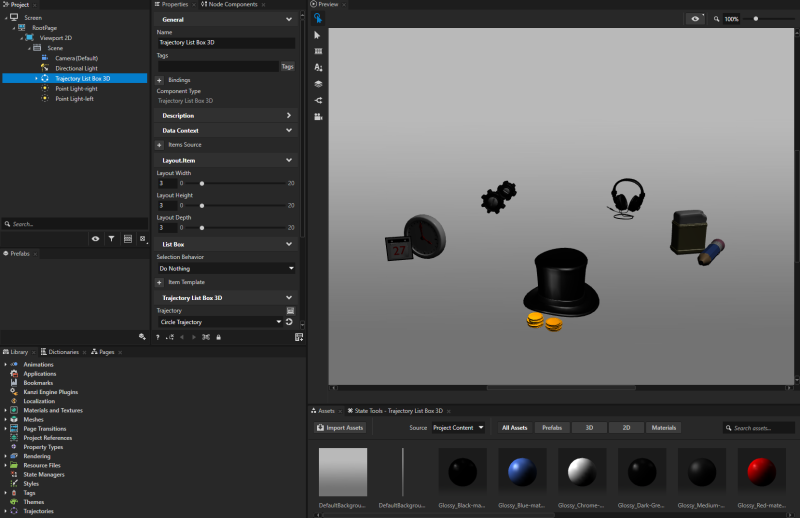Activate the interact tool in Preview toolbar

pos(318,19)
